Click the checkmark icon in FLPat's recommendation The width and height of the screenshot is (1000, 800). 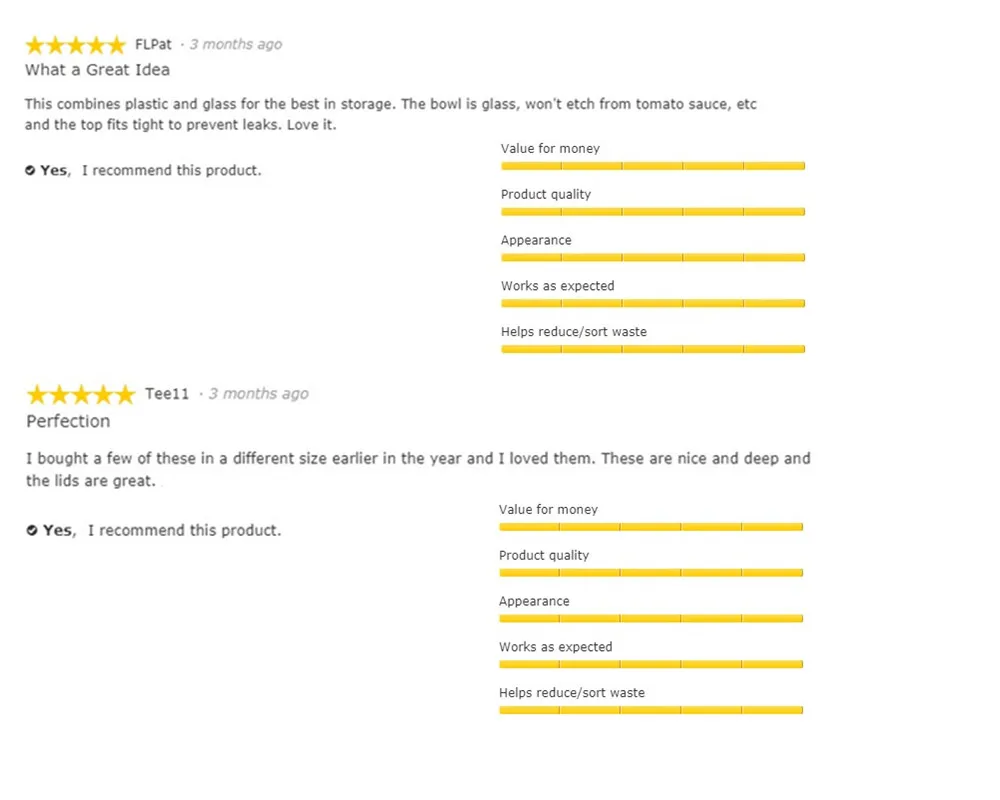coord(30,171)
